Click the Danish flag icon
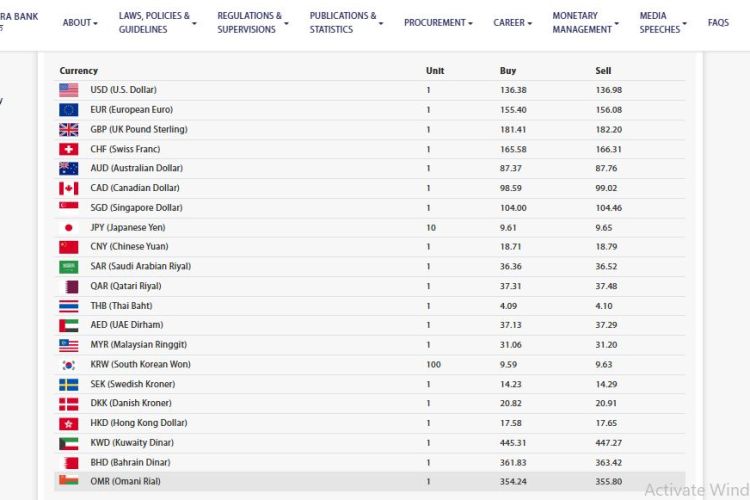The image size is (750, 500). point(68,404)
